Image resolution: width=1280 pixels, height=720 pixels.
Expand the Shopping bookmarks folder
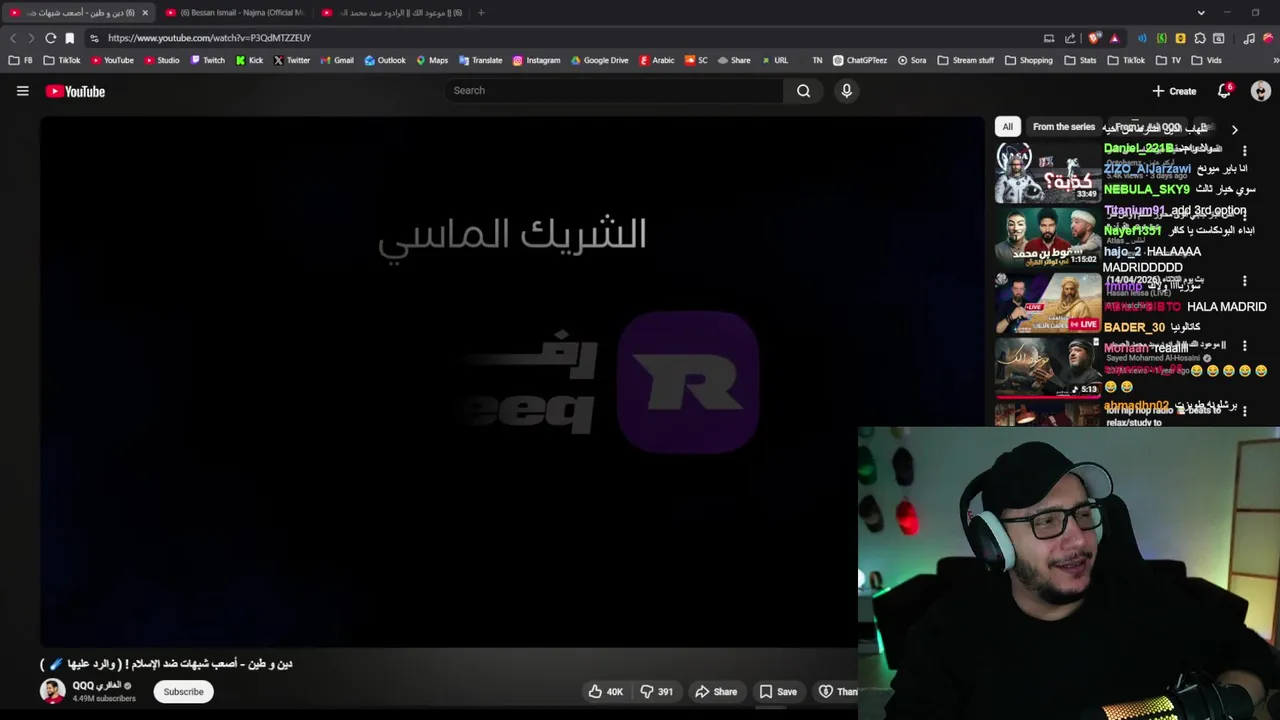click(1028, 60)
